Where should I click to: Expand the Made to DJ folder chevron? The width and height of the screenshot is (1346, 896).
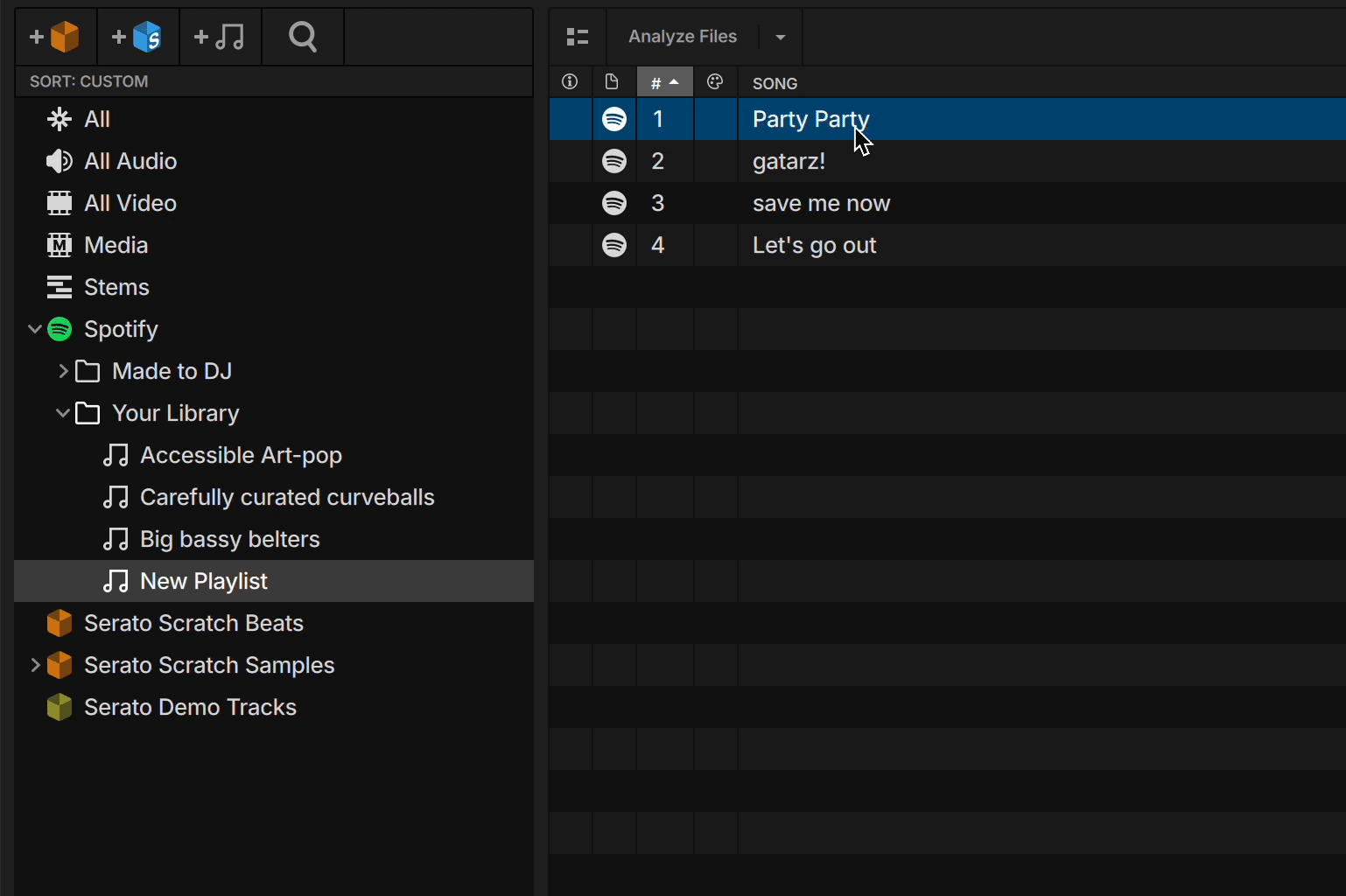[x=63, y=371]
